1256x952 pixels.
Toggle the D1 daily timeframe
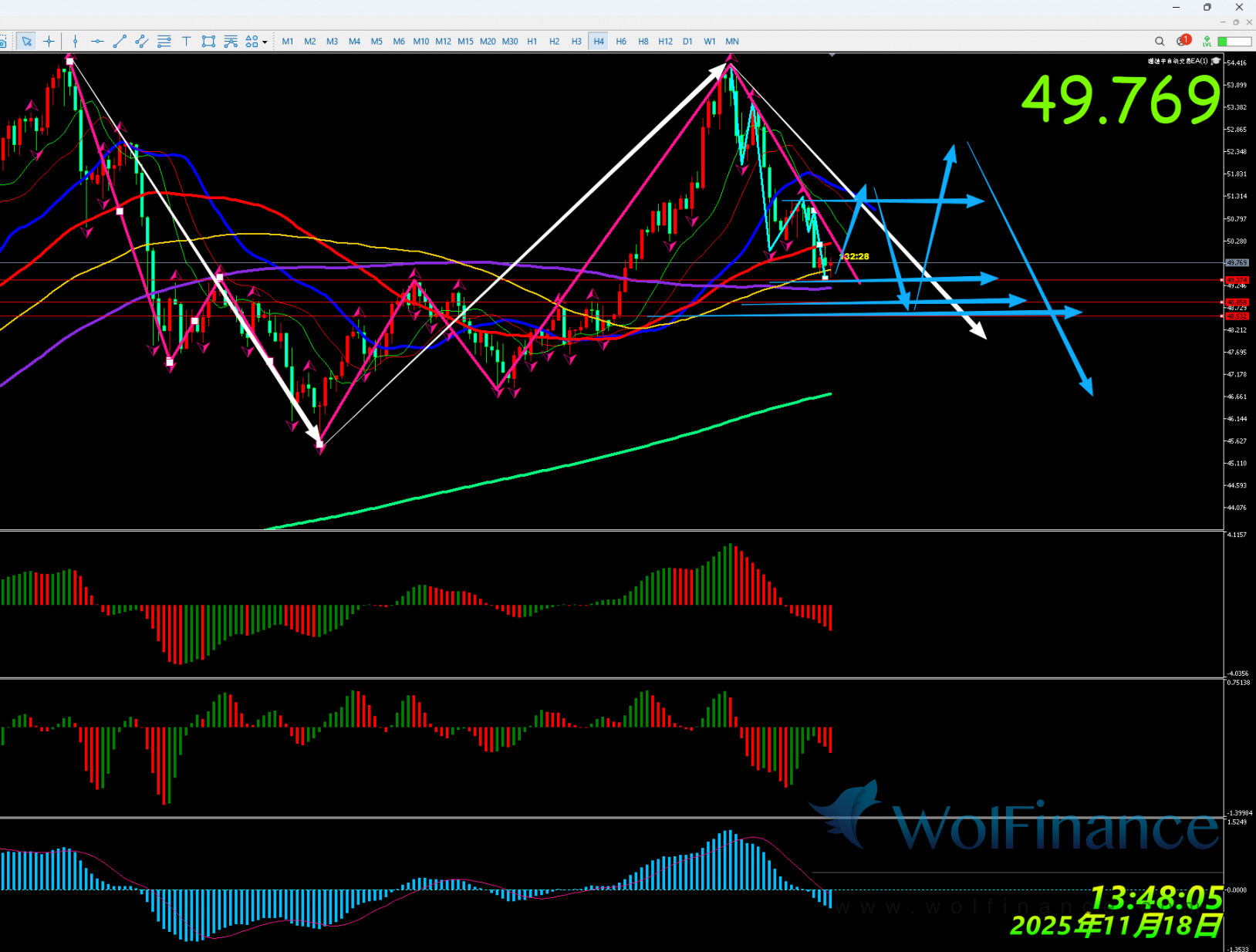(687, 42)
